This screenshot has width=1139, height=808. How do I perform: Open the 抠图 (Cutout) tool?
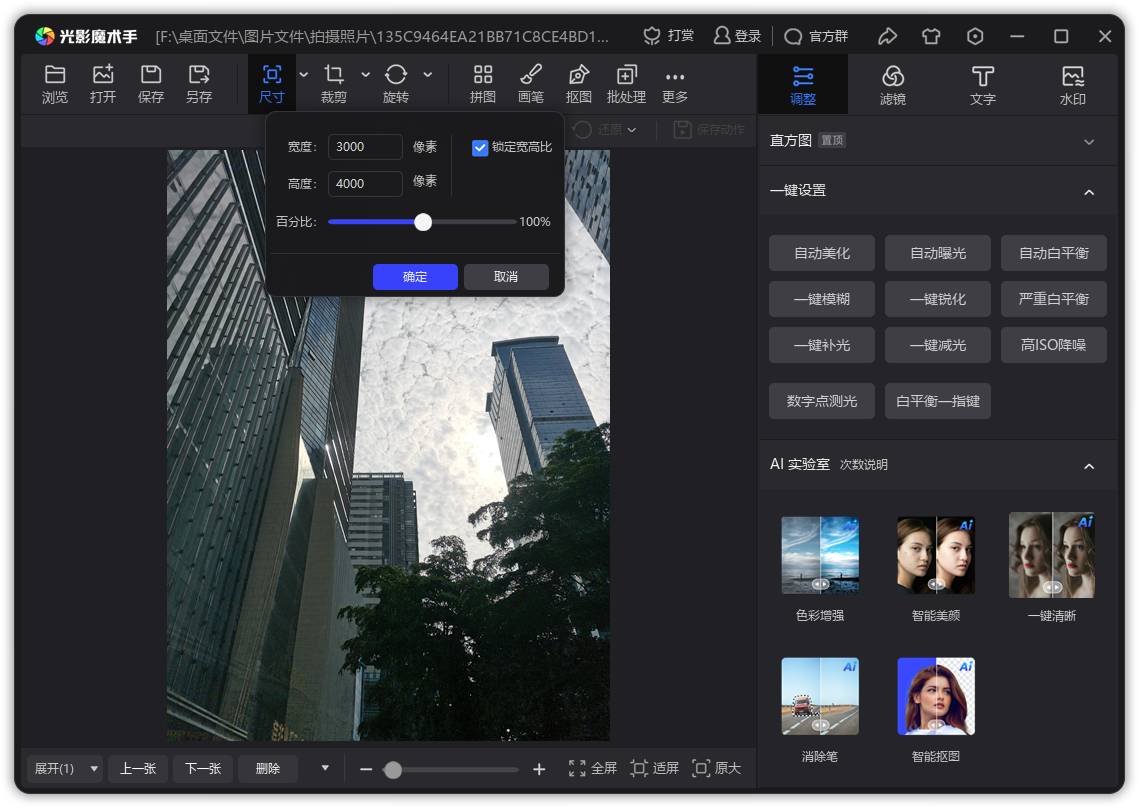tap(579, 83)
